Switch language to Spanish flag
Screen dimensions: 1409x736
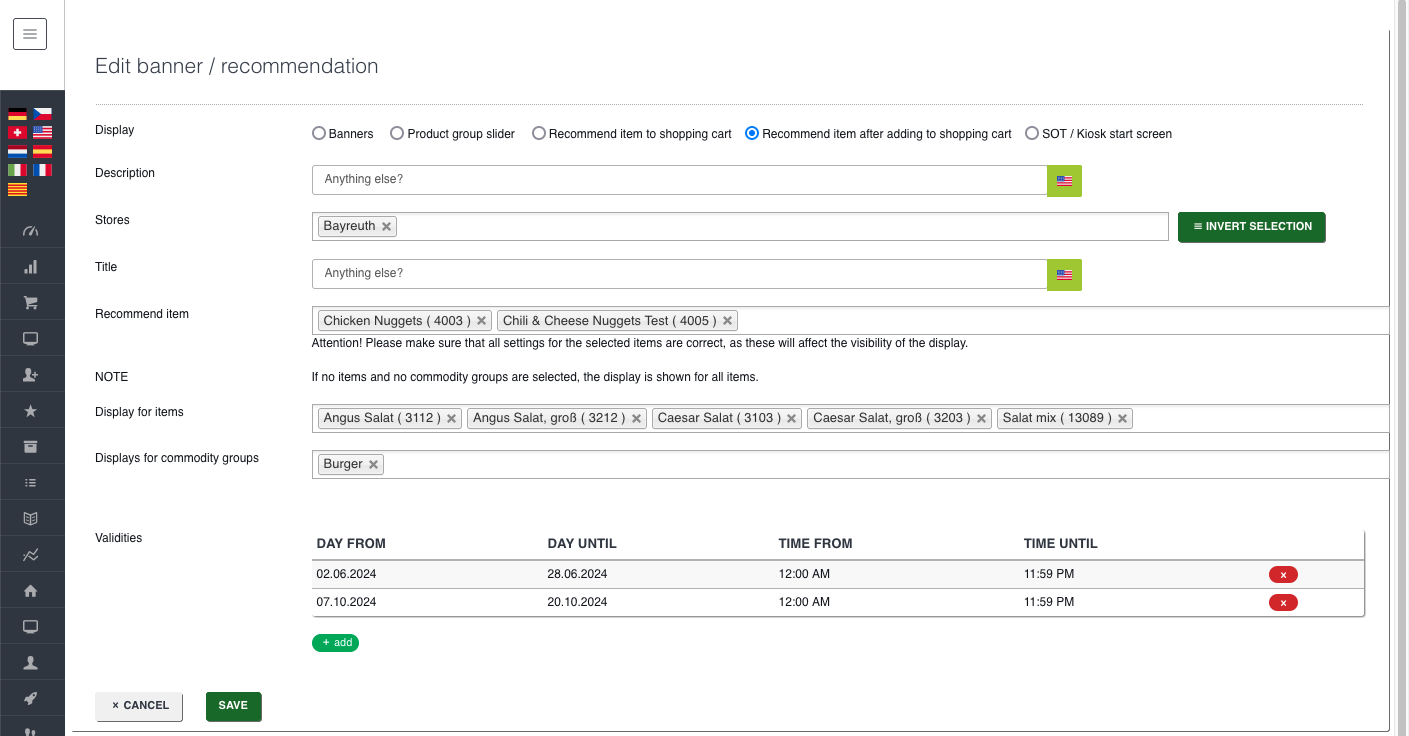click(42, 152)
